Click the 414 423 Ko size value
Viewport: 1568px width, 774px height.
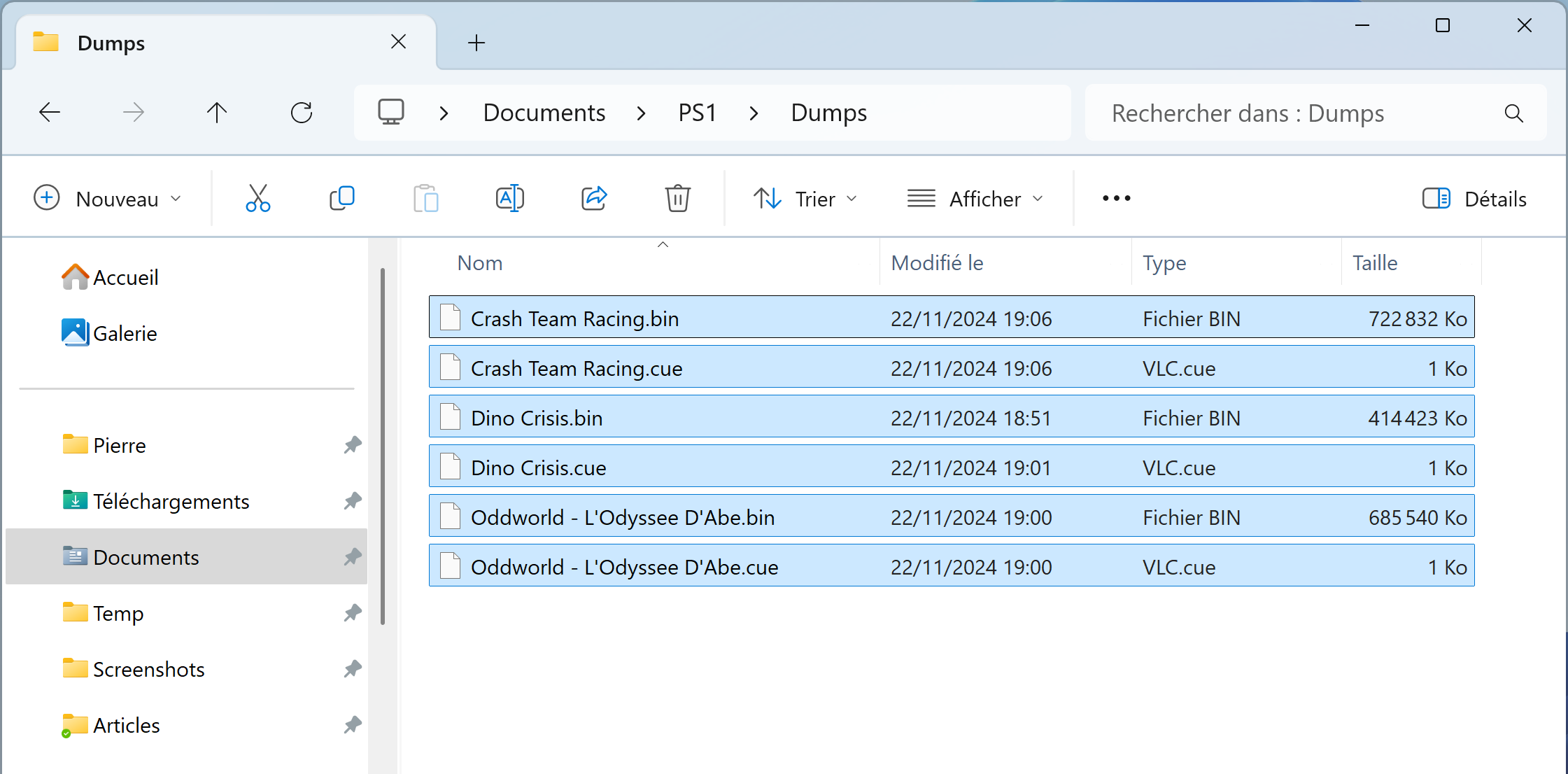click(x=1418, y=418)
